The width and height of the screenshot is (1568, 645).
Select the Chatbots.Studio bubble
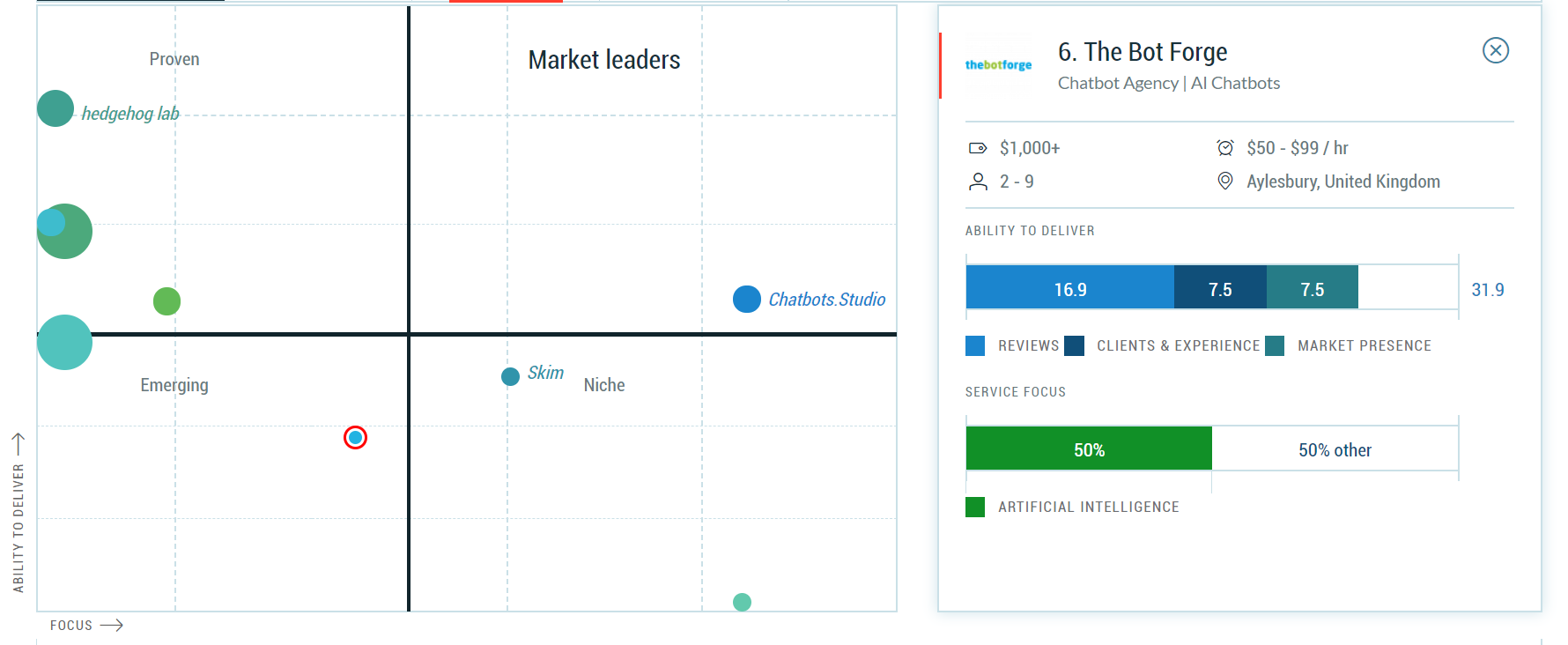tap(747, 300)
